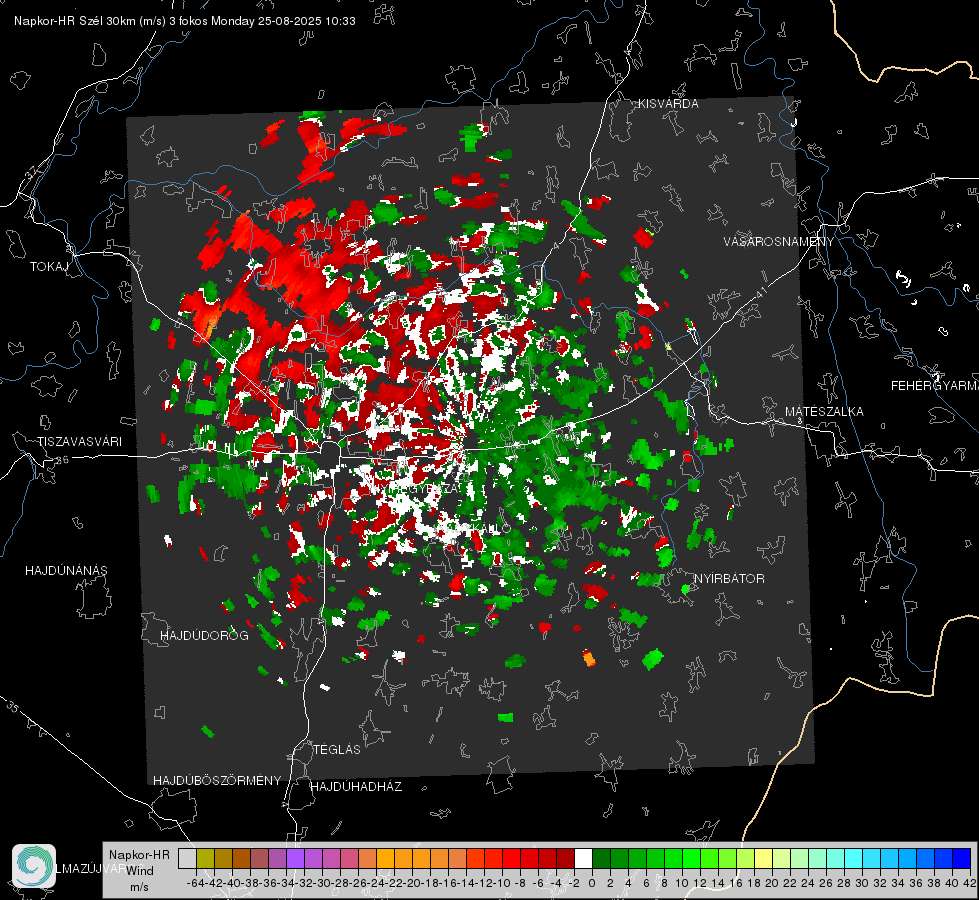Click the HAJDÚBÖSZÖRMÉNY label
Screen dimensions: 979x900
coord(217,780)
